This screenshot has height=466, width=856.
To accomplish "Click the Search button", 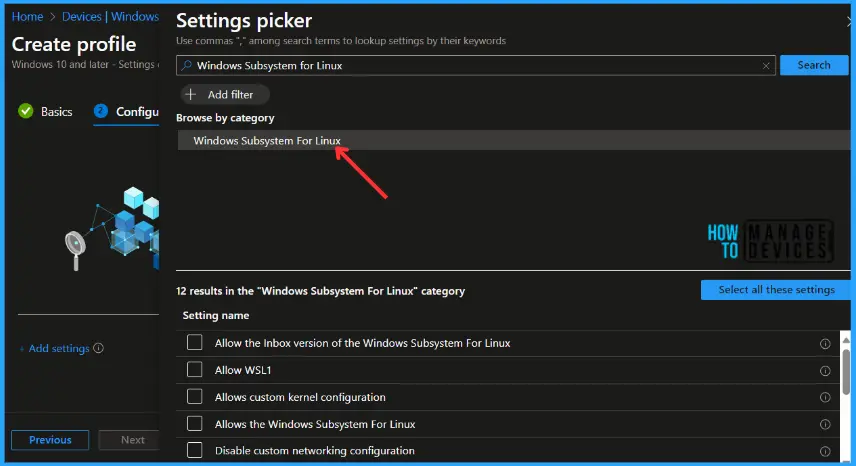I will pos(814,65).
